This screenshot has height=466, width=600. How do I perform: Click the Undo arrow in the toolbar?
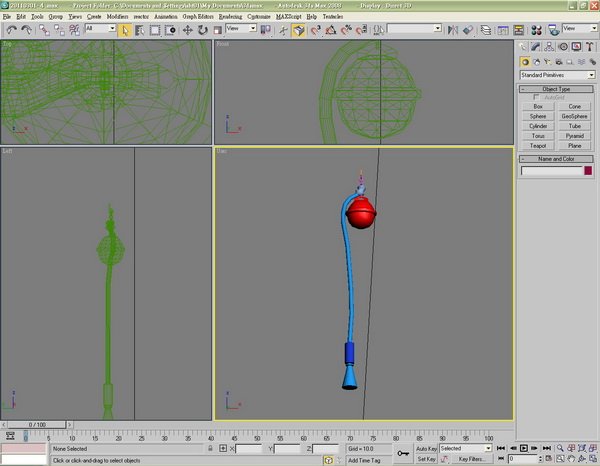pyautogui.click(x=11, y=30)
